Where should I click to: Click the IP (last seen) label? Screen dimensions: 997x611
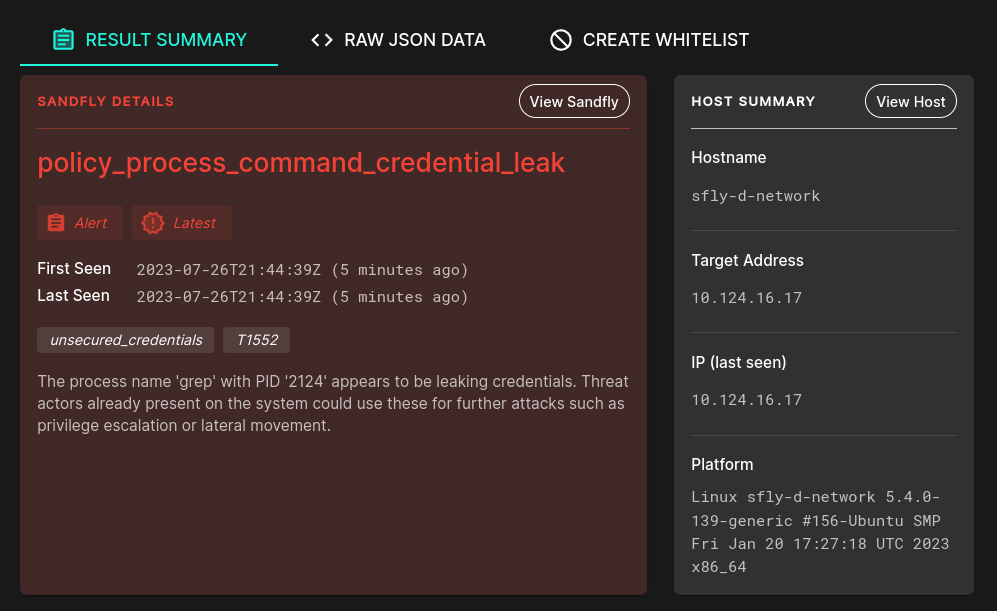739,362
